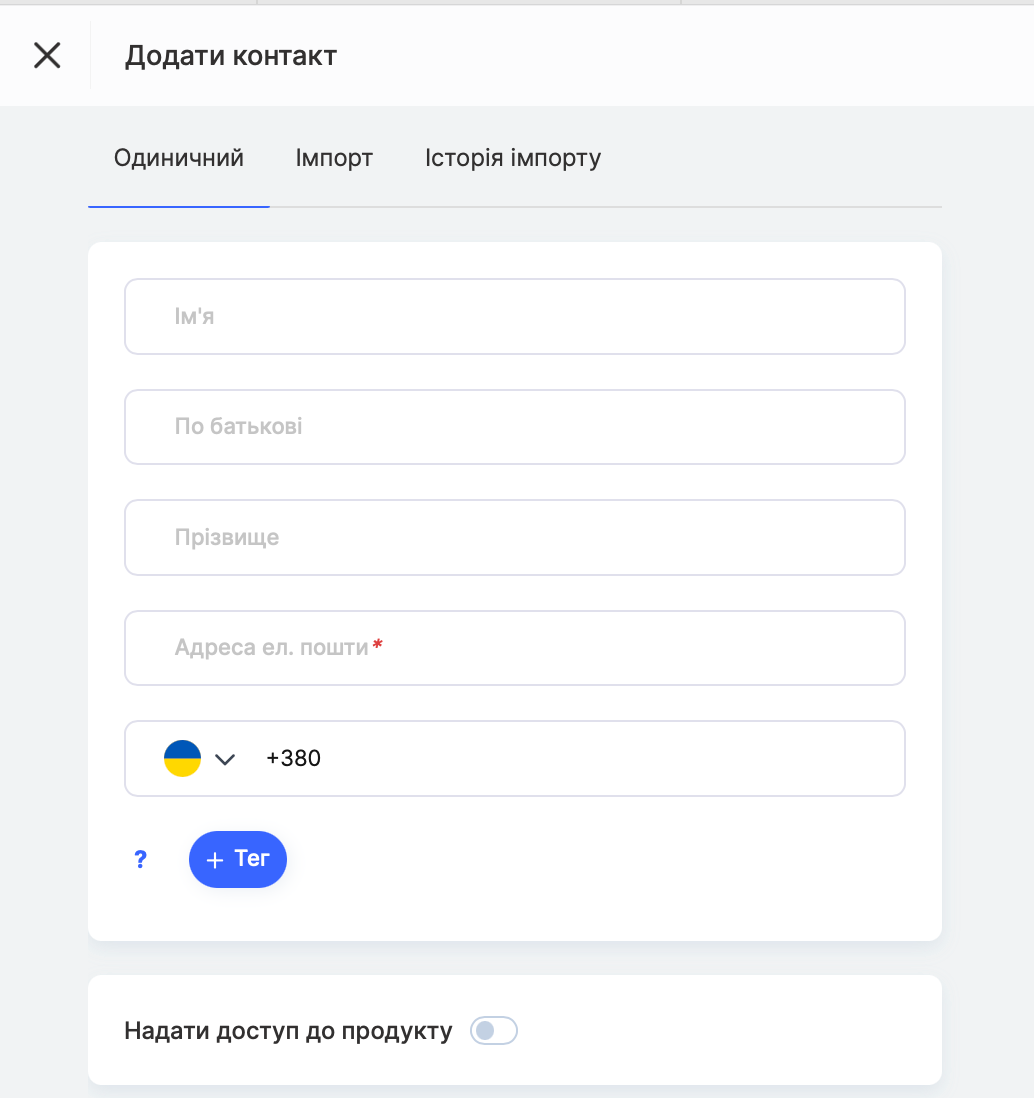The image size is (1034, 1098).
Task: Close the Додати контакт panel with X
Action: tap(47, 55)
